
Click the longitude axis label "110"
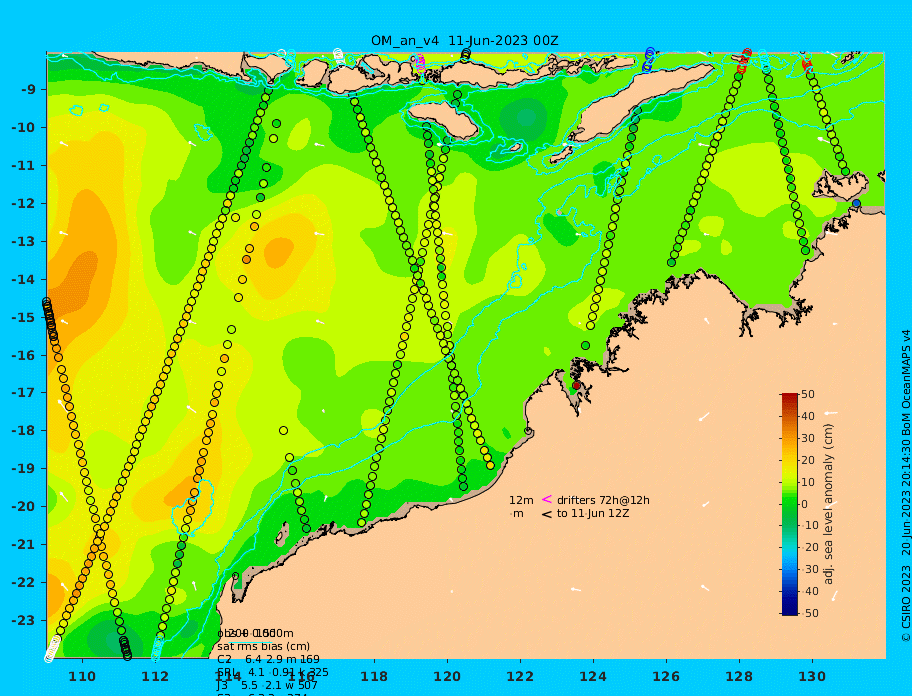(82, 676)
